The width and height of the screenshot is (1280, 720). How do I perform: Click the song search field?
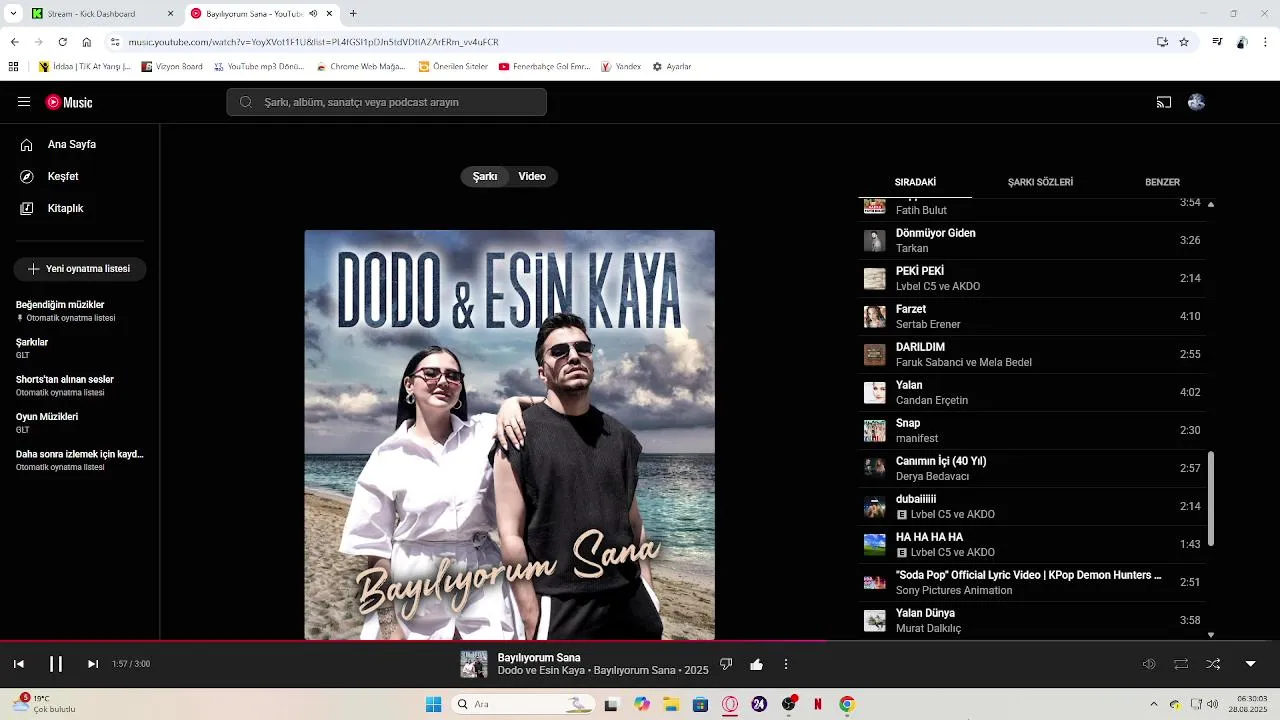tap(386, 102)
